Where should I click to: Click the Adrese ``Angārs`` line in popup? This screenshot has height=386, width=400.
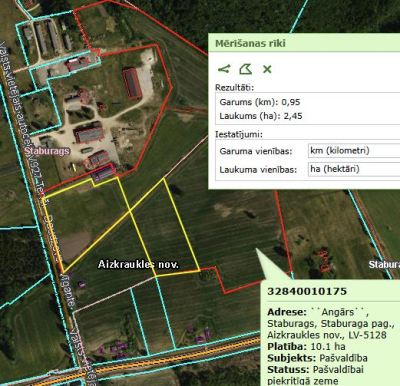[x=318, y=312]
